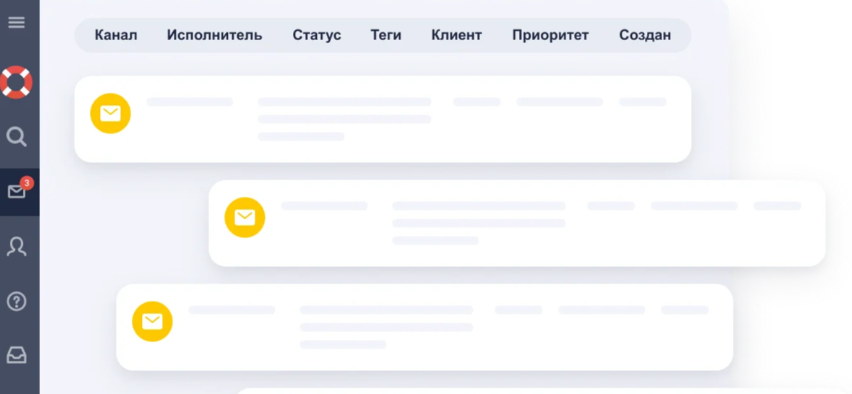Open the Теги filter
The width and height of the screenshot is (852, 394).
[386, 35]
